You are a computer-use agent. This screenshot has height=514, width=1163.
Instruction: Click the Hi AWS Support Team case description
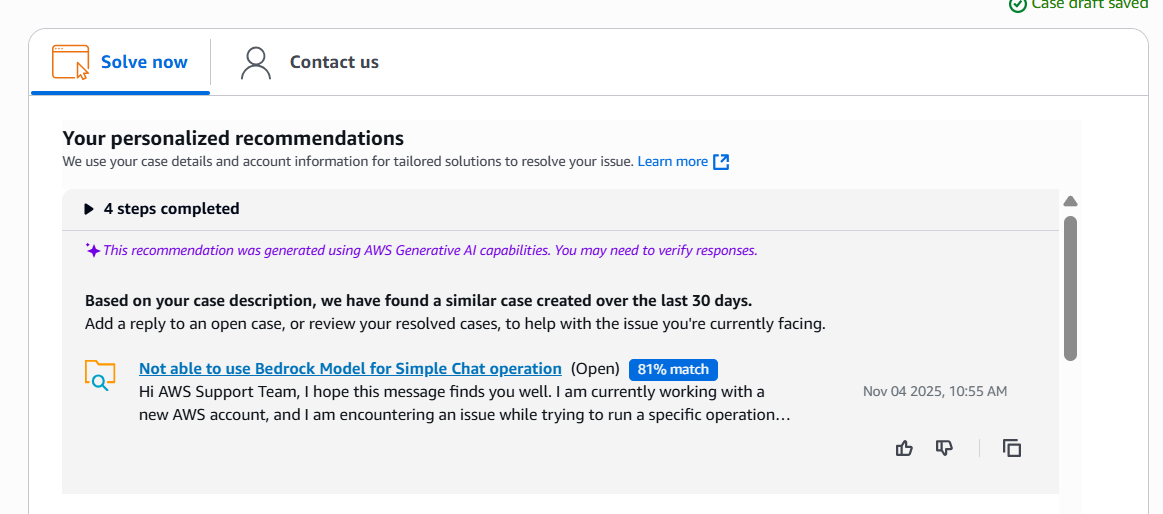click(x=464, y=403)
